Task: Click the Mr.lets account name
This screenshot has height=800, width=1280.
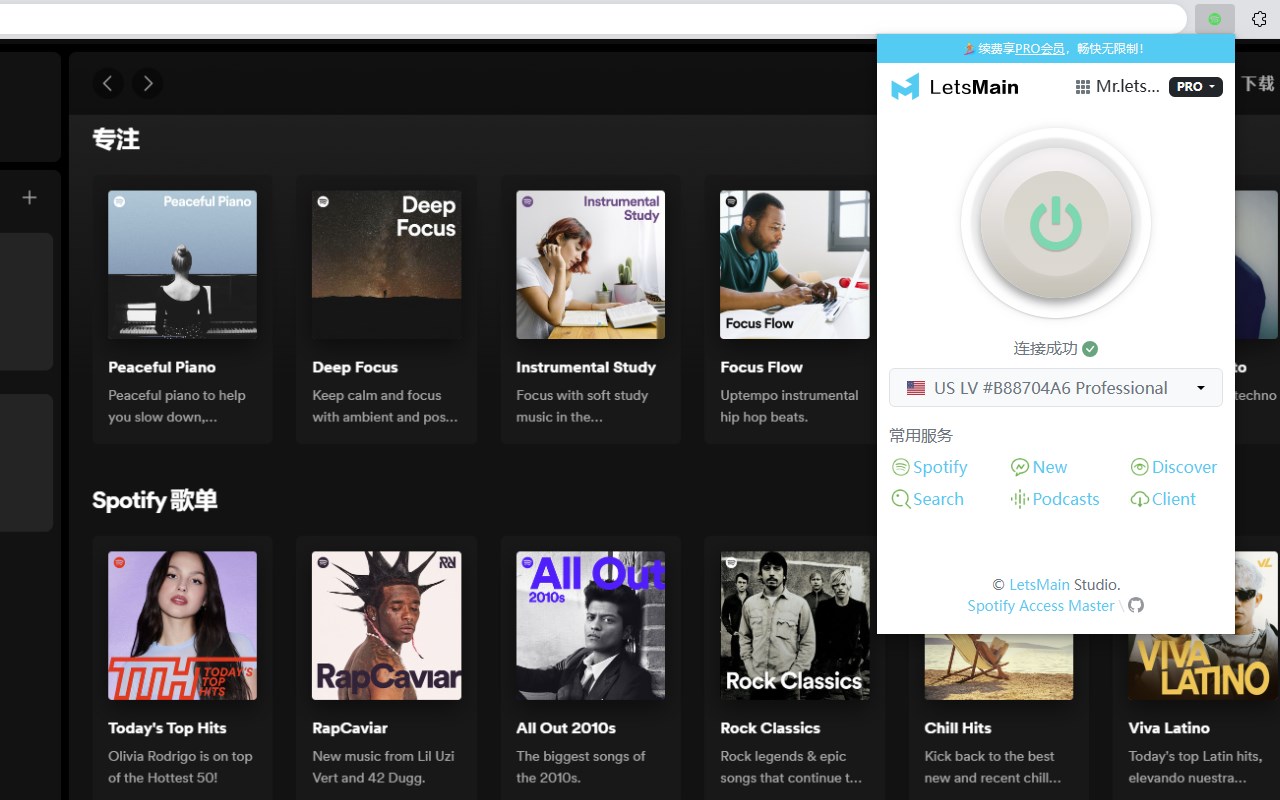Action: click(x=1128, y=87)
